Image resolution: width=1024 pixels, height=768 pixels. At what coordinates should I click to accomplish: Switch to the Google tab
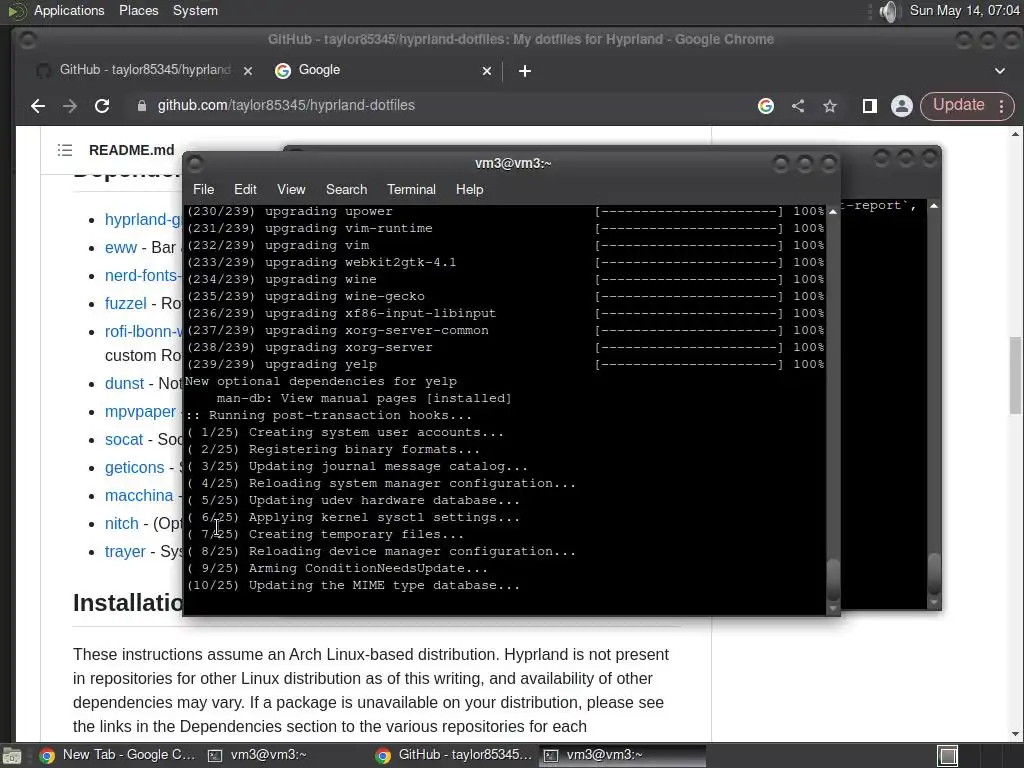point(382,71)
